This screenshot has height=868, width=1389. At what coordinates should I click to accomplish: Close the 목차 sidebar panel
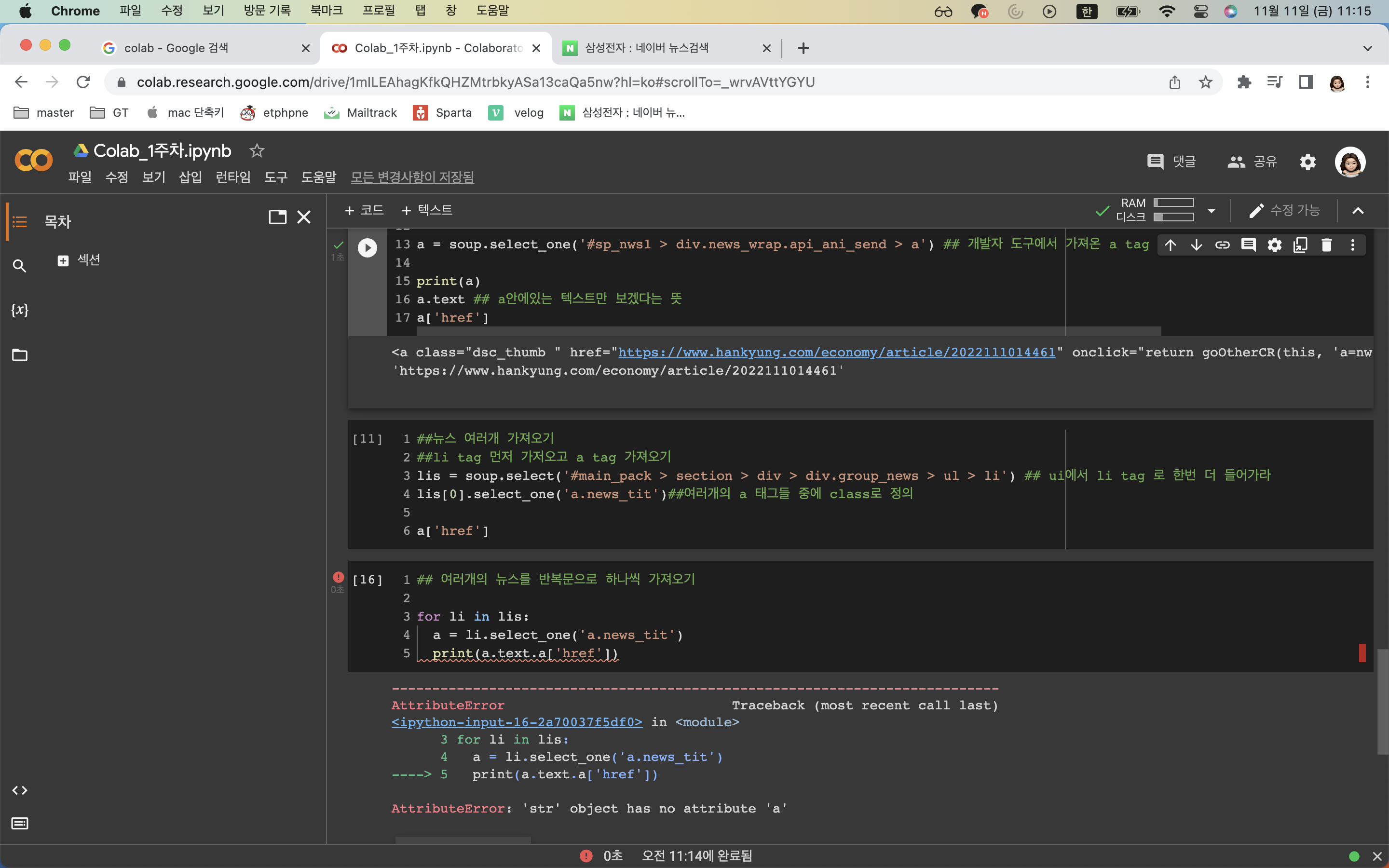304,217
